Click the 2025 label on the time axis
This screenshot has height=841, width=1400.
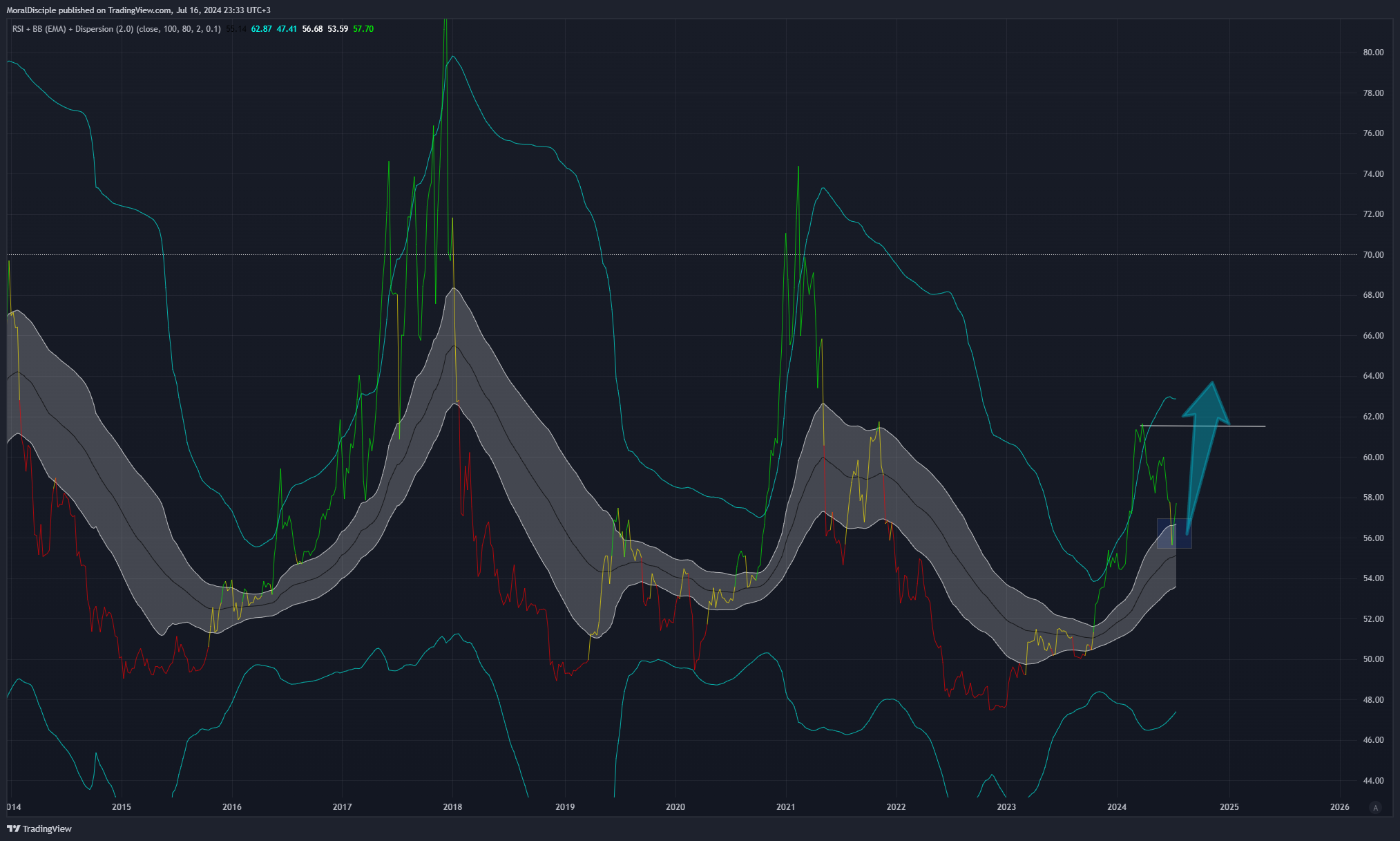pos(1229,807)
